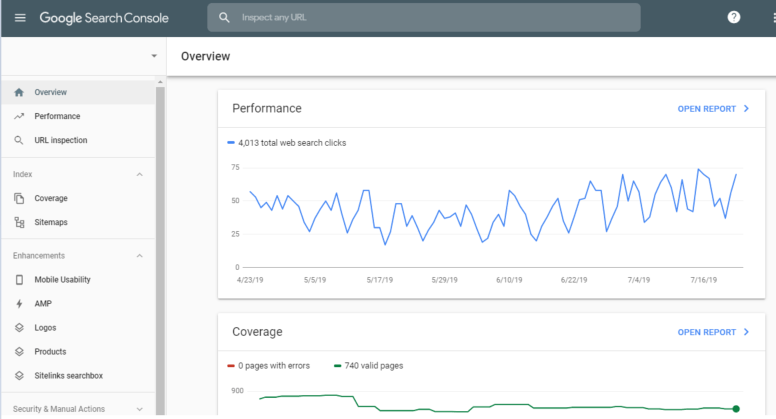This screenshot has height=419, width=776.
Task: Select Products in Enhancements menu
Action: tap(50, 351)
